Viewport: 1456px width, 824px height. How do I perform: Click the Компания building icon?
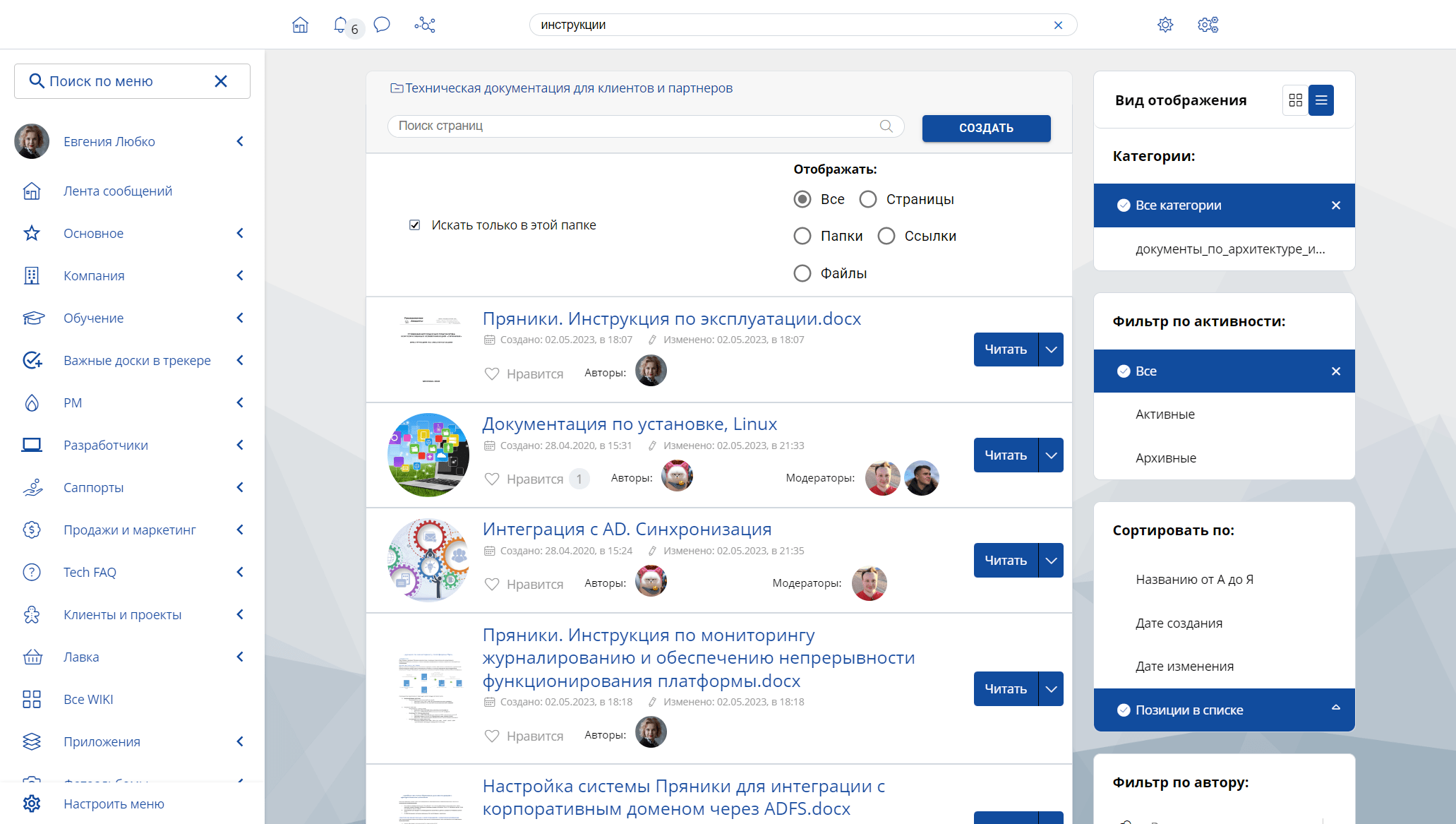[32, 275]
